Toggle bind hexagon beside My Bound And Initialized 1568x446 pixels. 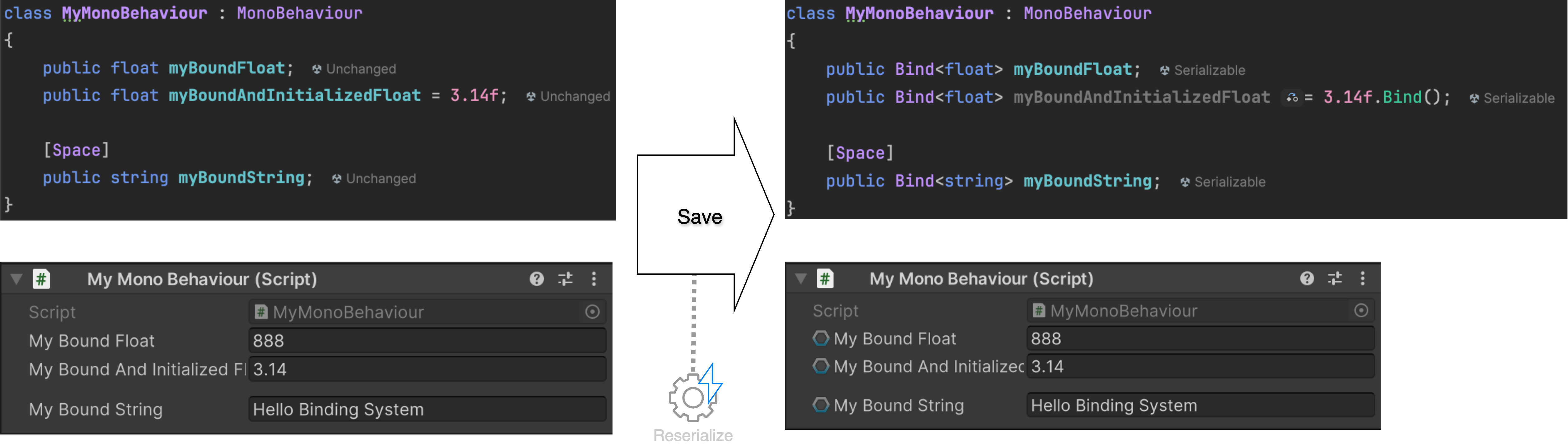[x=820, y=366]
